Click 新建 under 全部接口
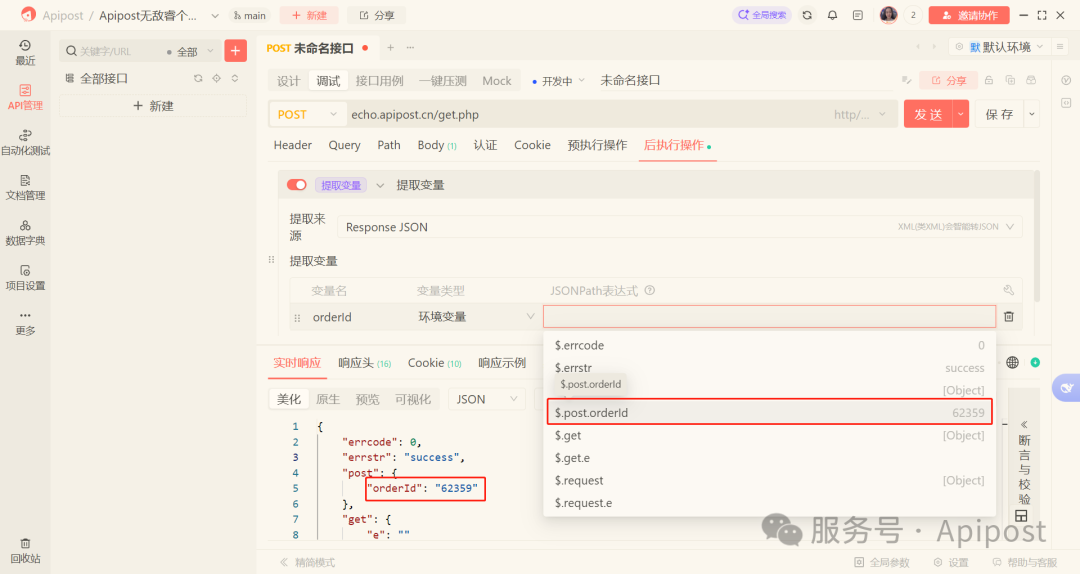This screenshot has width=1080, height=574. (x=153, y=106)
